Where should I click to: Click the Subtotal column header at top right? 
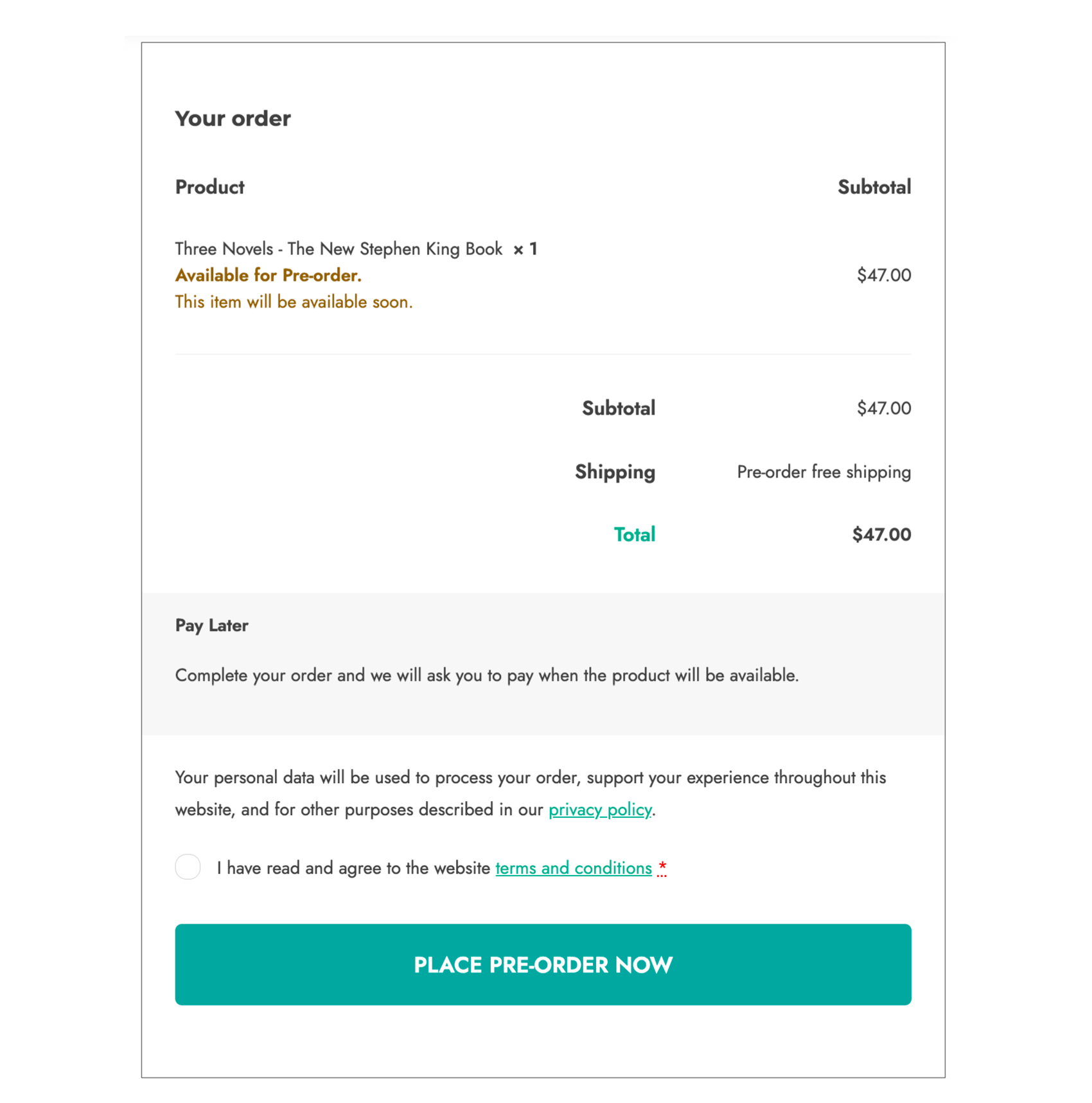pyautogui.click(x=874, y=187)
